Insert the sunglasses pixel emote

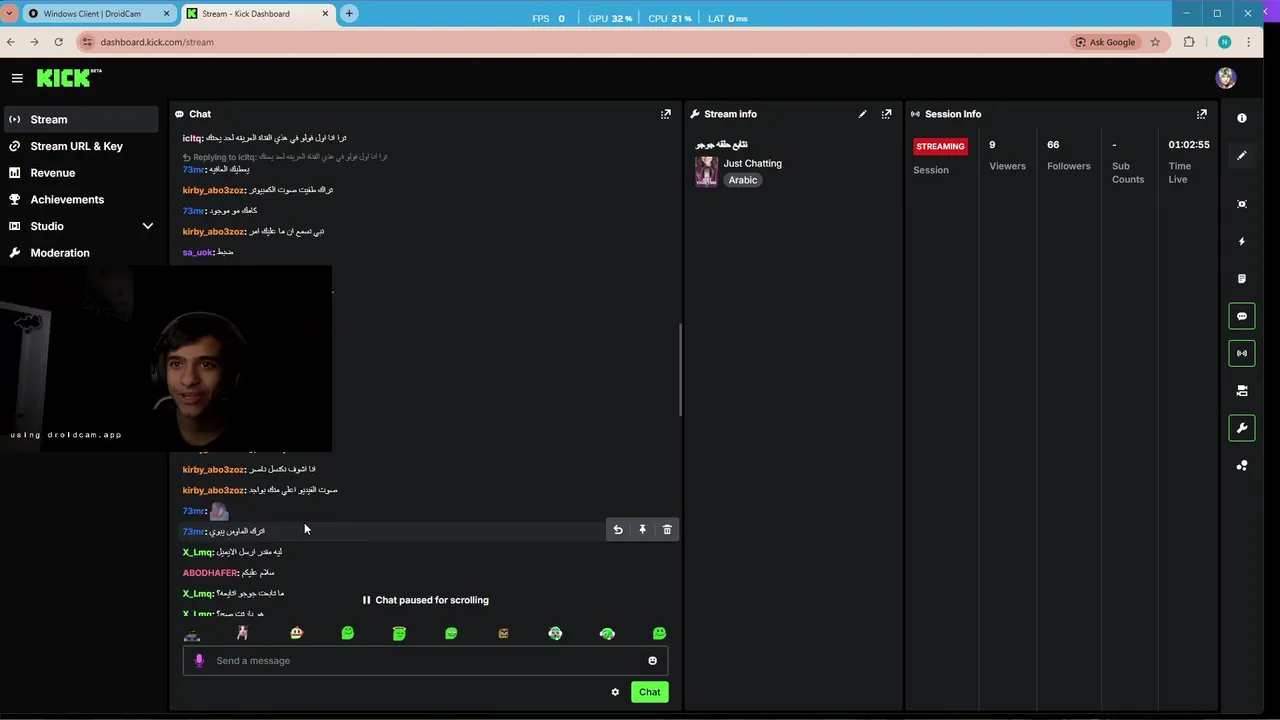click(x=192, y=634)
